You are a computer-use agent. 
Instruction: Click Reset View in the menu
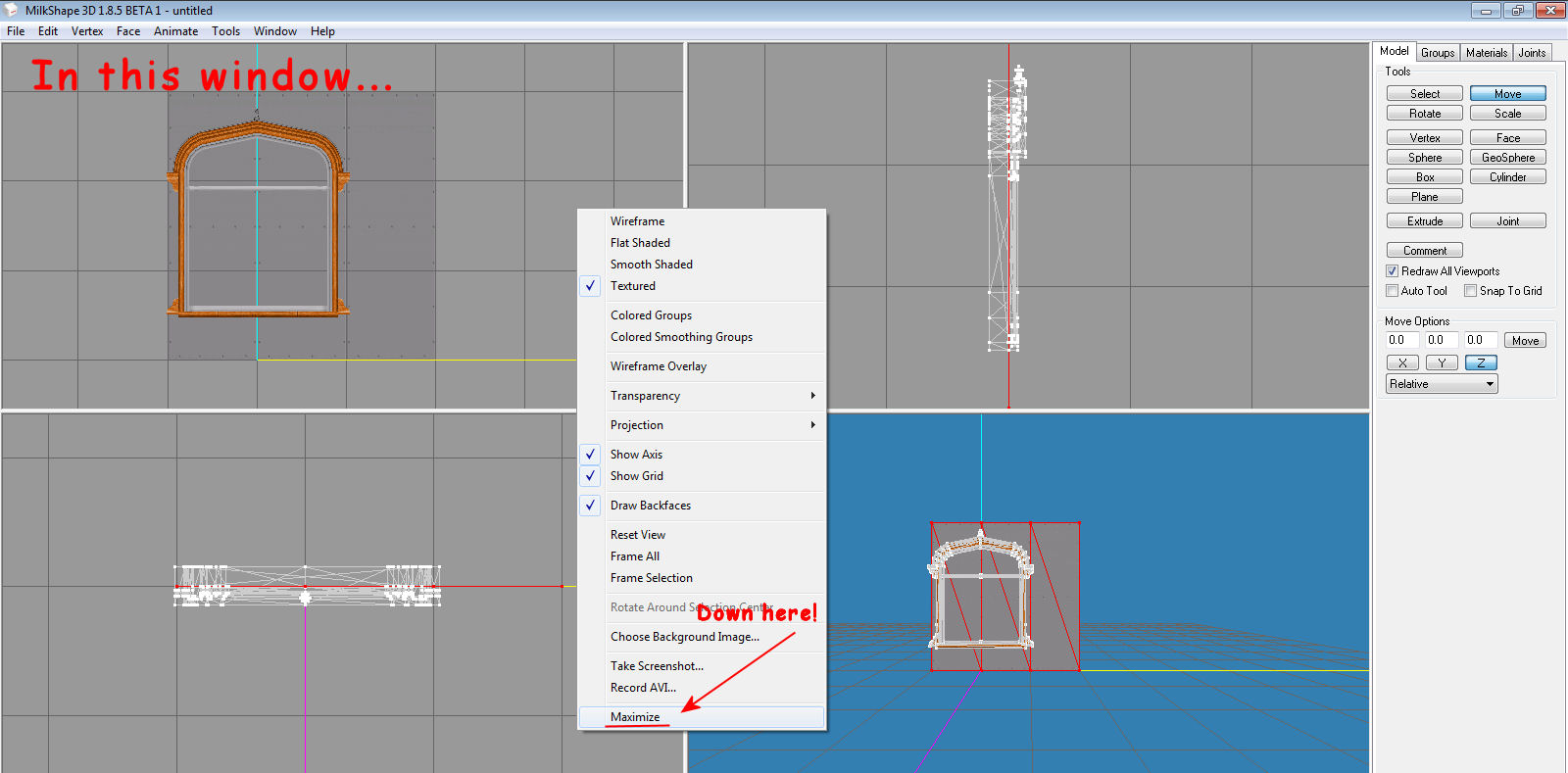click(702, 535)
